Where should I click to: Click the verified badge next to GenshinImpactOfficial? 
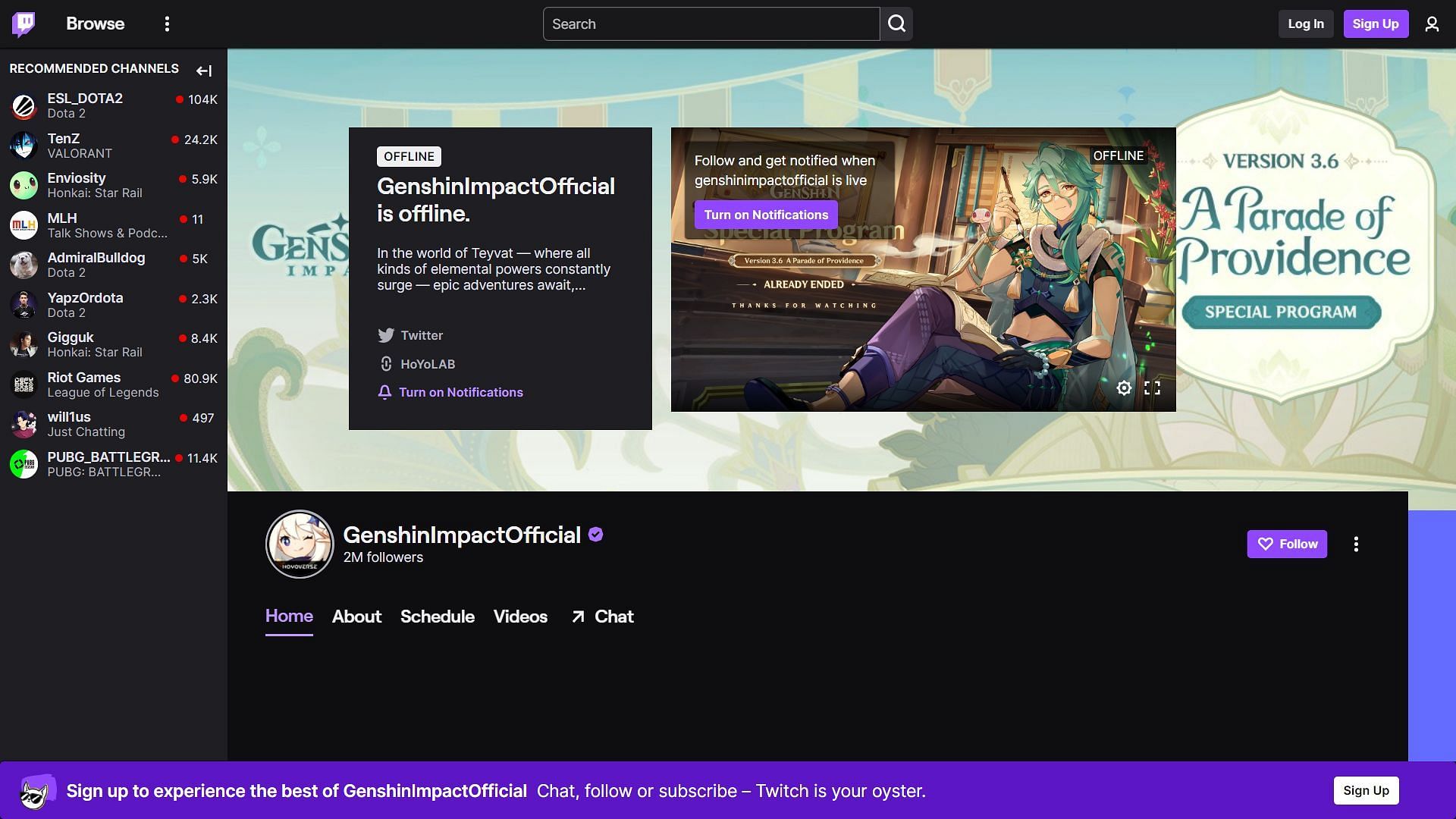tap(596, 535)
